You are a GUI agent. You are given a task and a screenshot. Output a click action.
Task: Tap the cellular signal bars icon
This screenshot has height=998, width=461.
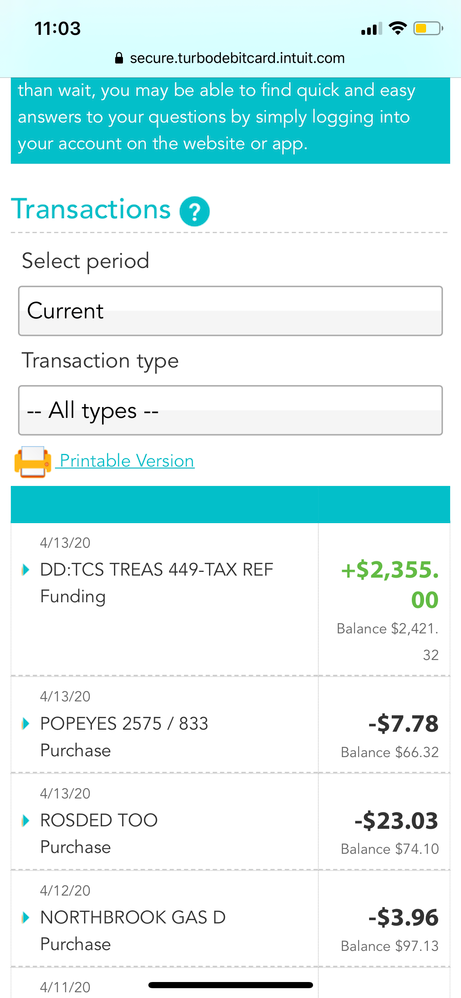[x=371, y=29]
